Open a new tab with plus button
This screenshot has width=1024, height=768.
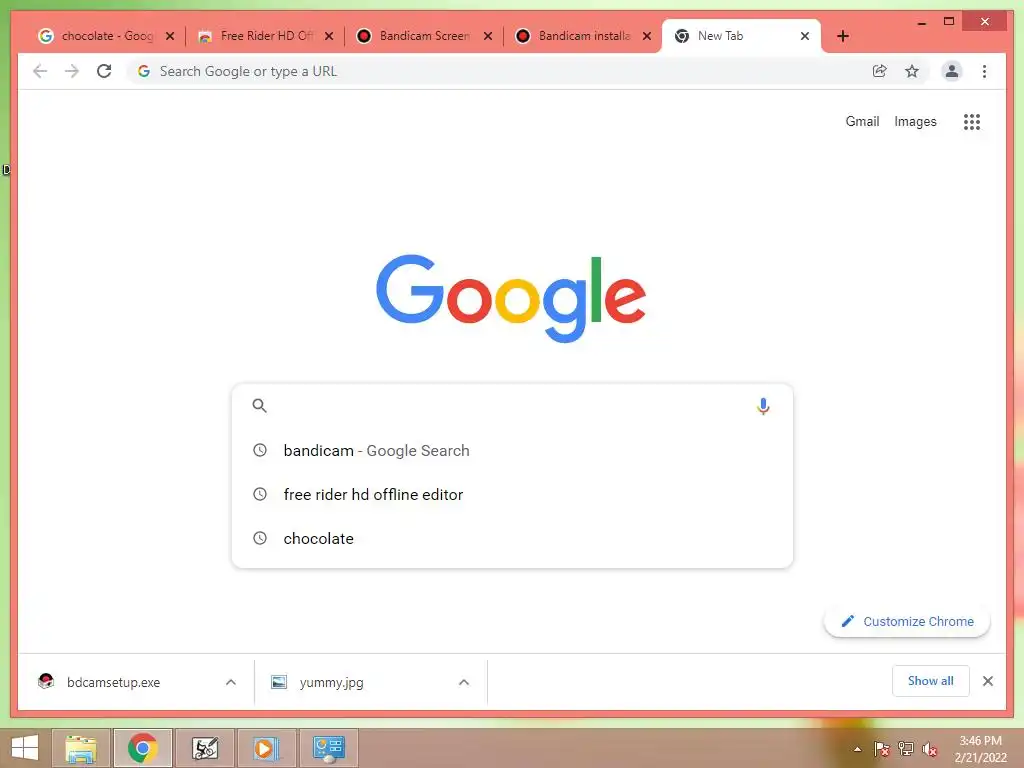[x=843, y=36]
